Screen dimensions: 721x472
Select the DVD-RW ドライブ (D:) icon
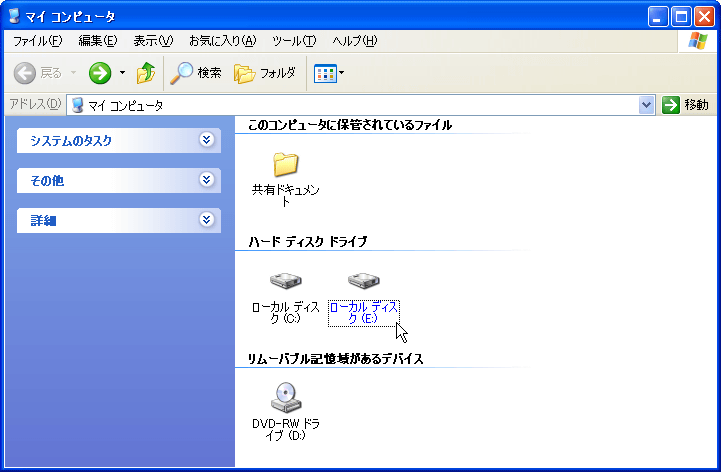click(x=286, y=397)
